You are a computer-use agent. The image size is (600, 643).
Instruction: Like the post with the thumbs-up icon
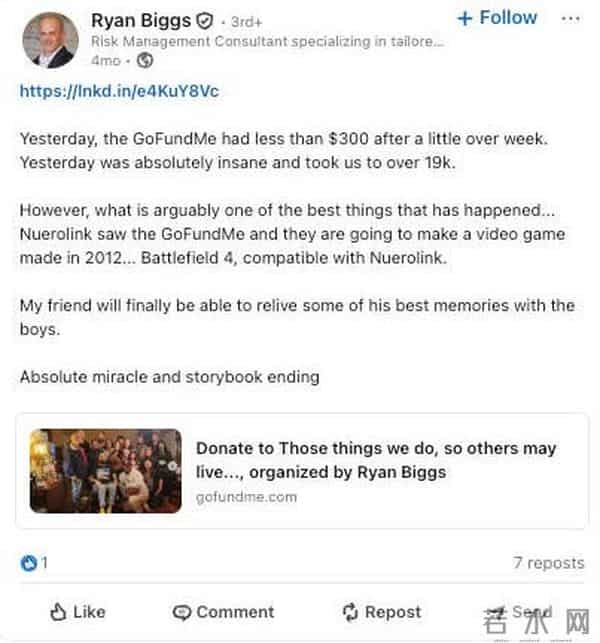tap(58, 612)
